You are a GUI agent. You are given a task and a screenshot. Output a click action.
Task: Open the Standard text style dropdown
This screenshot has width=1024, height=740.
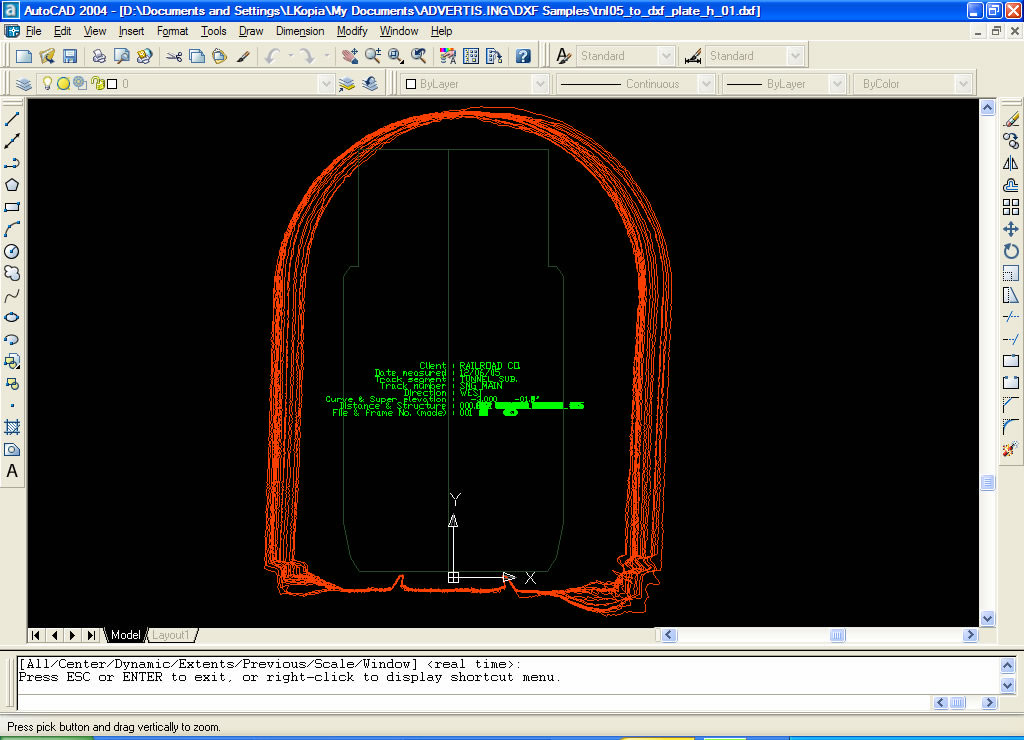tap(665, 56)
